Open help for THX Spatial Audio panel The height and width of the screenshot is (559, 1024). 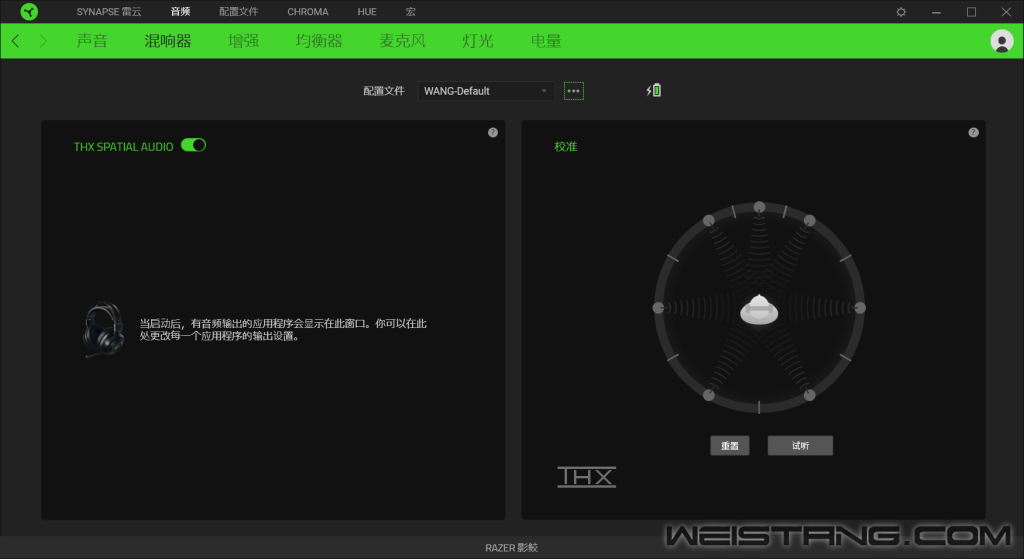point(493,133)
